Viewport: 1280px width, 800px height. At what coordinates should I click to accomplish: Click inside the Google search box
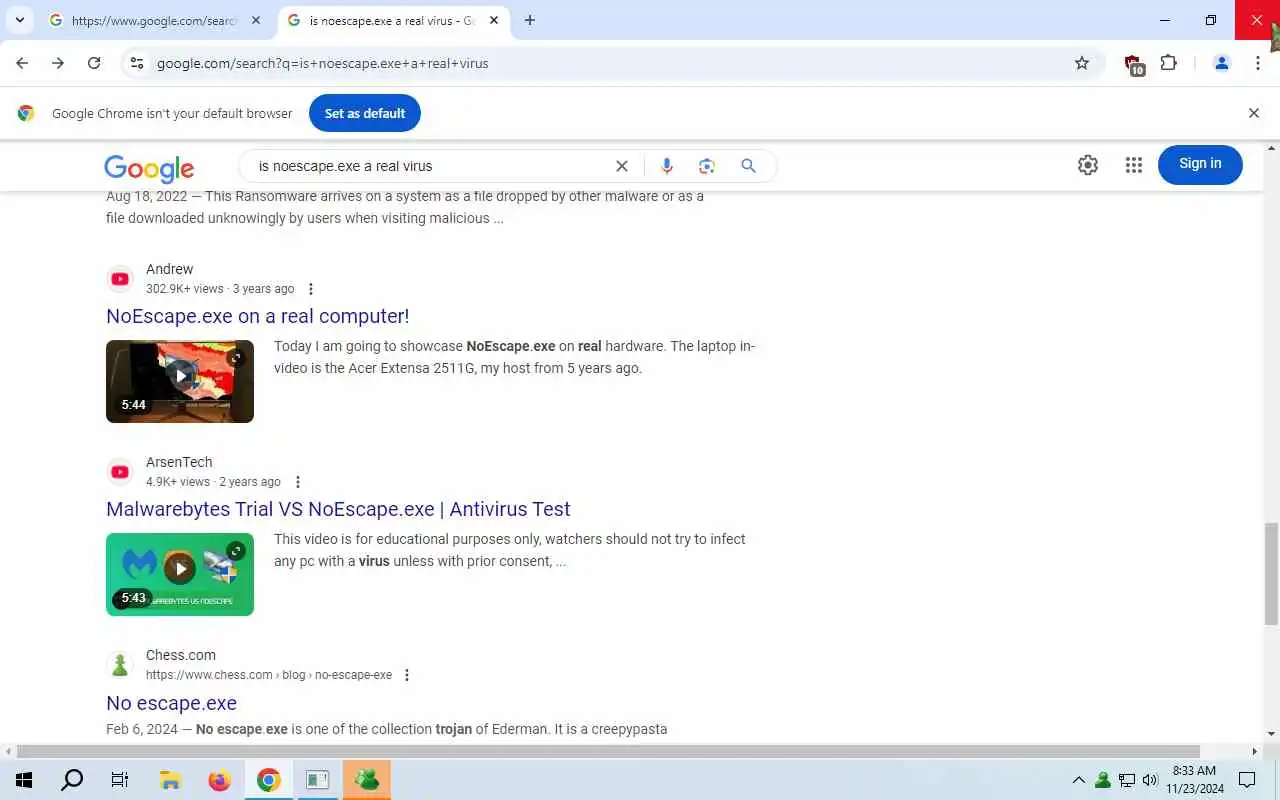coord(430,166)
